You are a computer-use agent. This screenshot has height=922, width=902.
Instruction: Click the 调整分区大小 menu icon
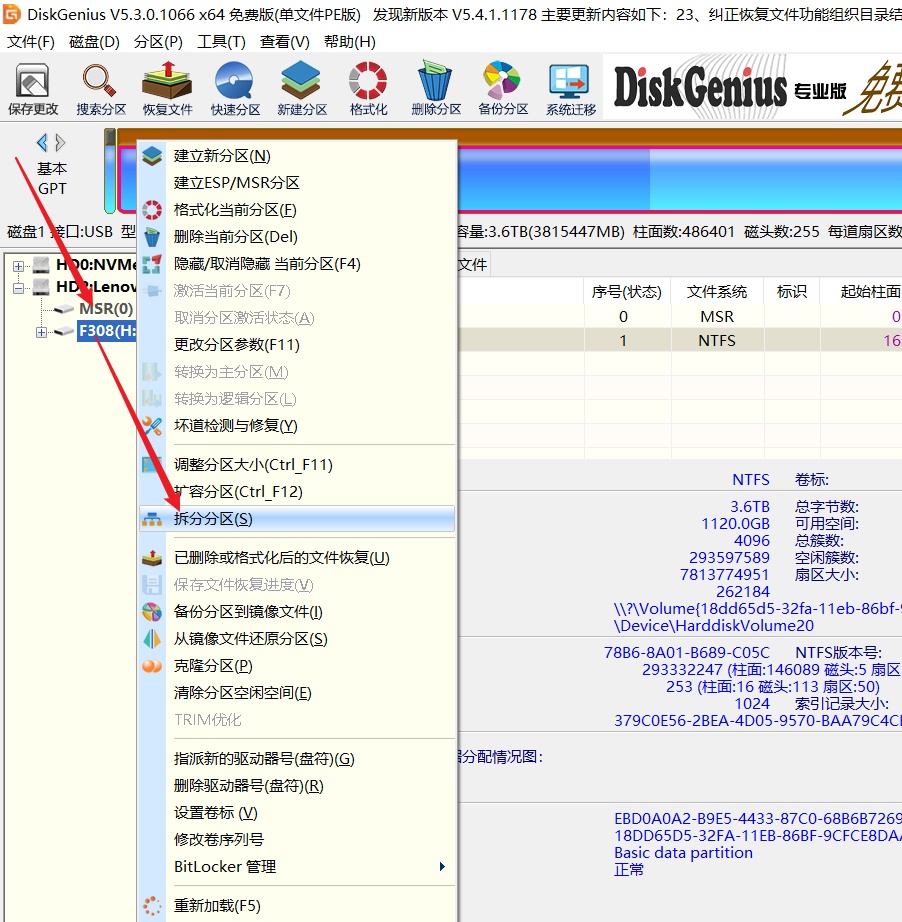[152, 465]
